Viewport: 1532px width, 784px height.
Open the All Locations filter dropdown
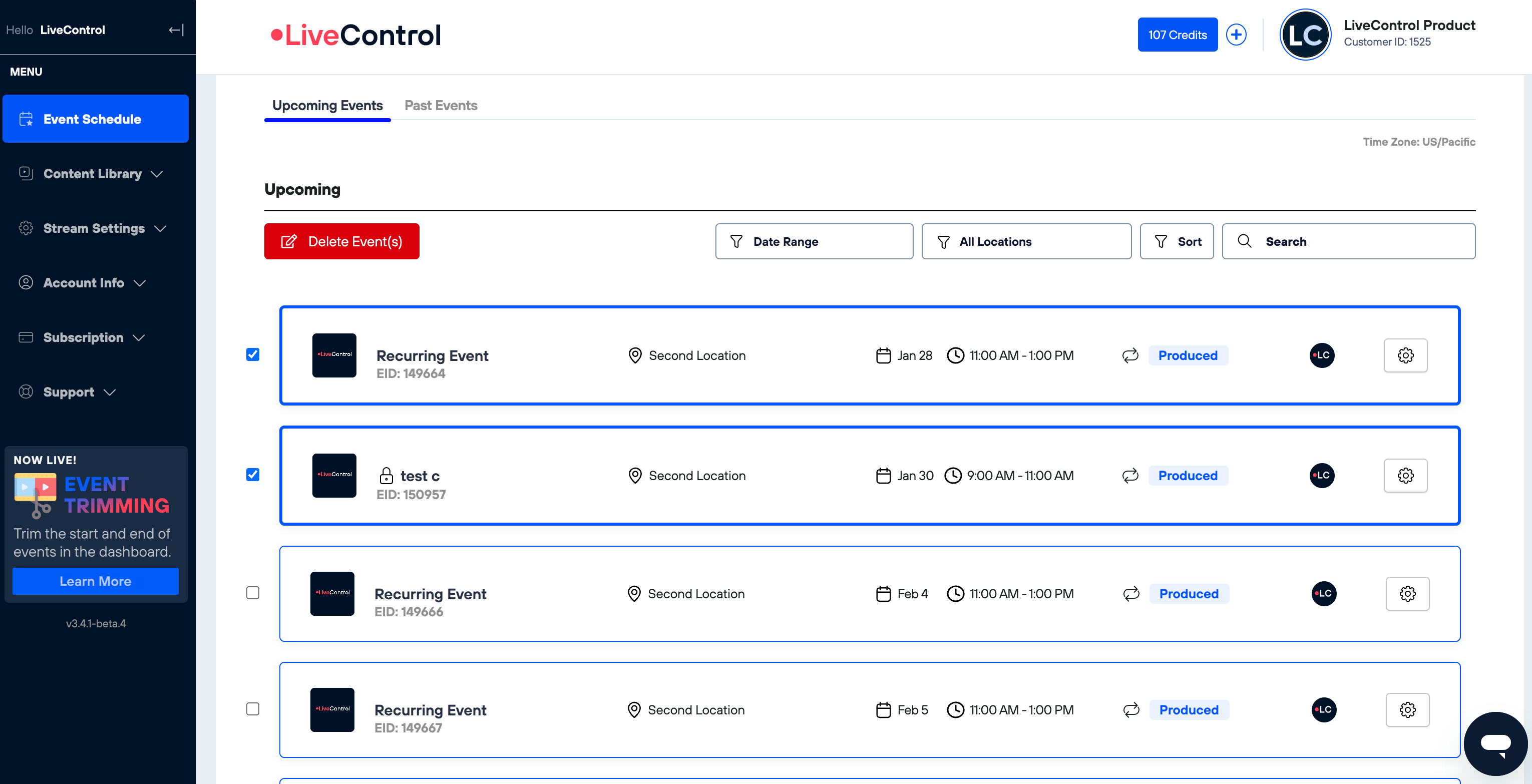tap(1026, 241)
